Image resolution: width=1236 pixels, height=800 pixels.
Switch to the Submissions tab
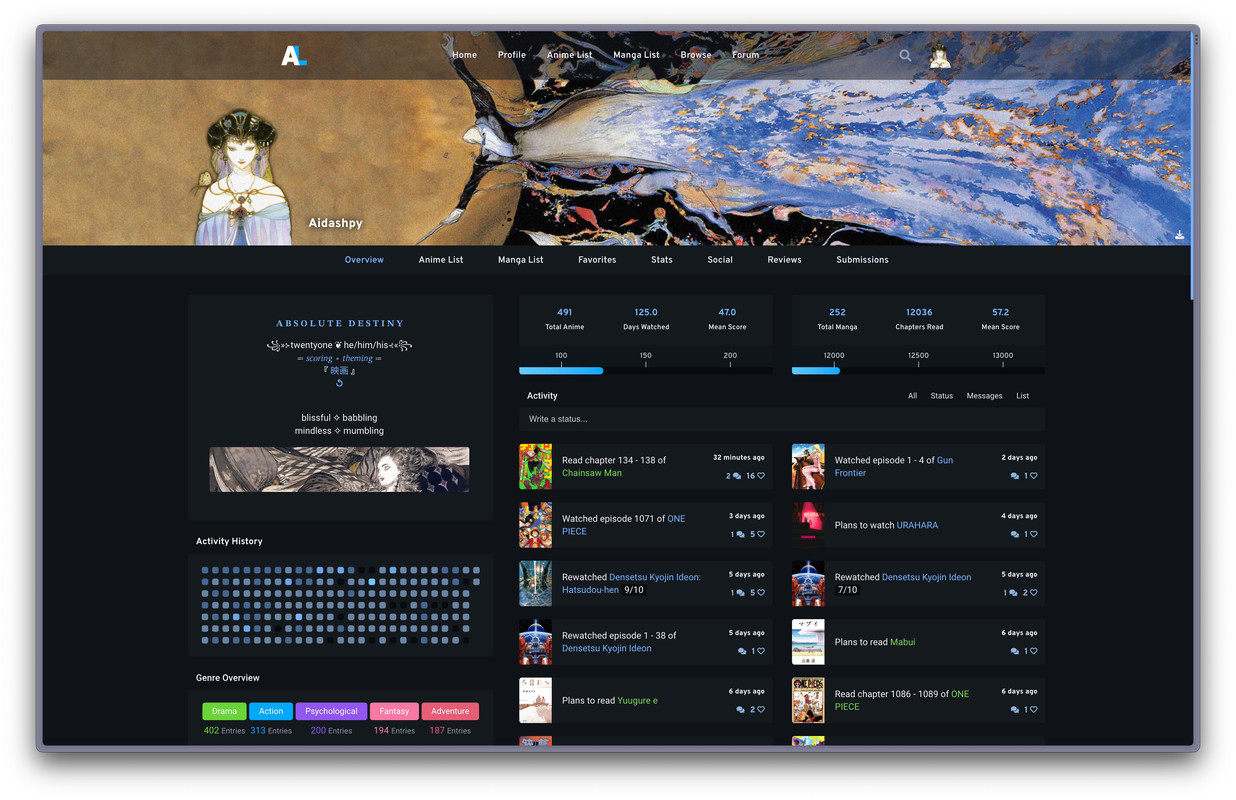862,260
